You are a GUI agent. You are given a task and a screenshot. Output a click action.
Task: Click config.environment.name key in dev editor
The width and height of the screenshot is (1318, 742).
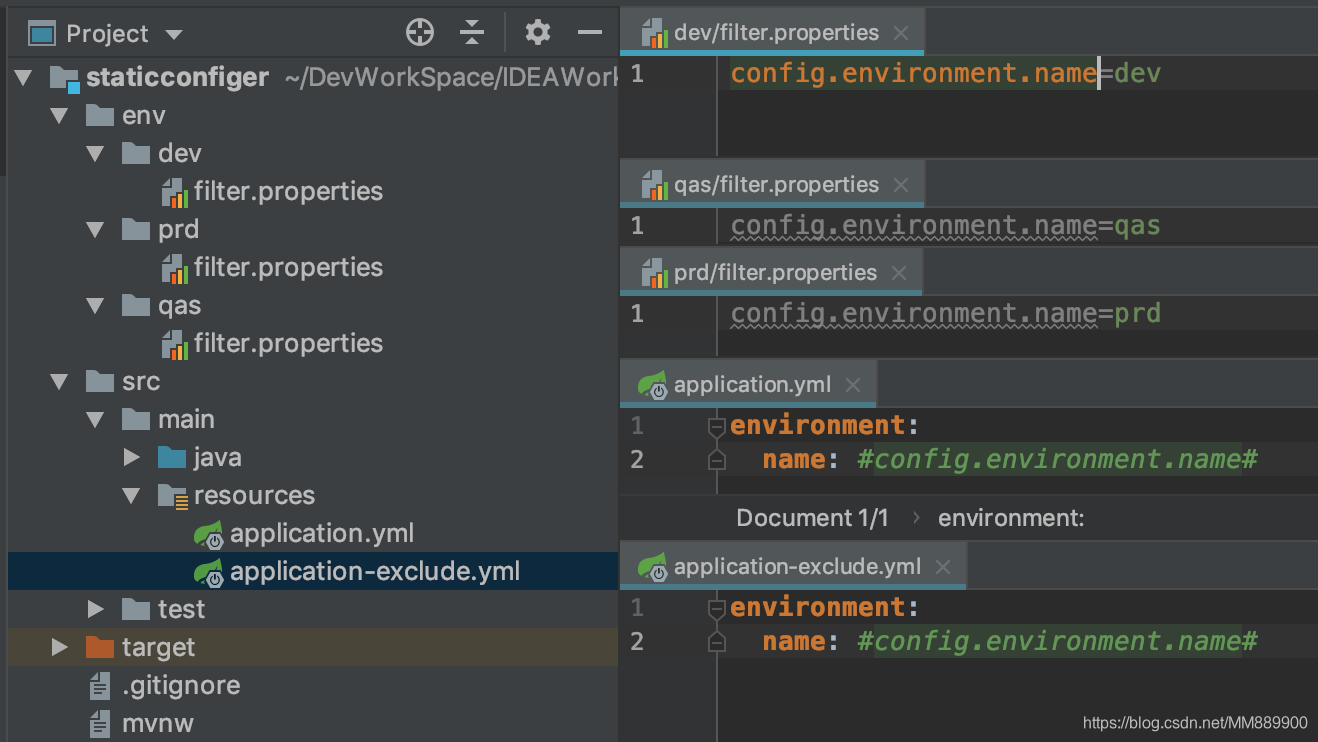[x=914, y=73]
